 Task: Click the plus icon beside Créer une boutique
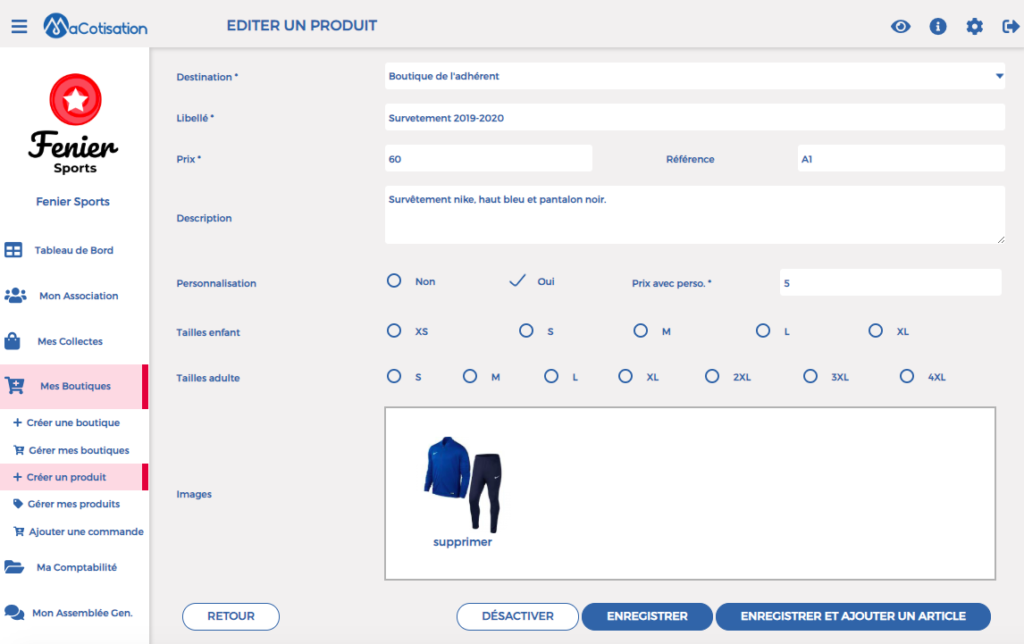[18, 423]
